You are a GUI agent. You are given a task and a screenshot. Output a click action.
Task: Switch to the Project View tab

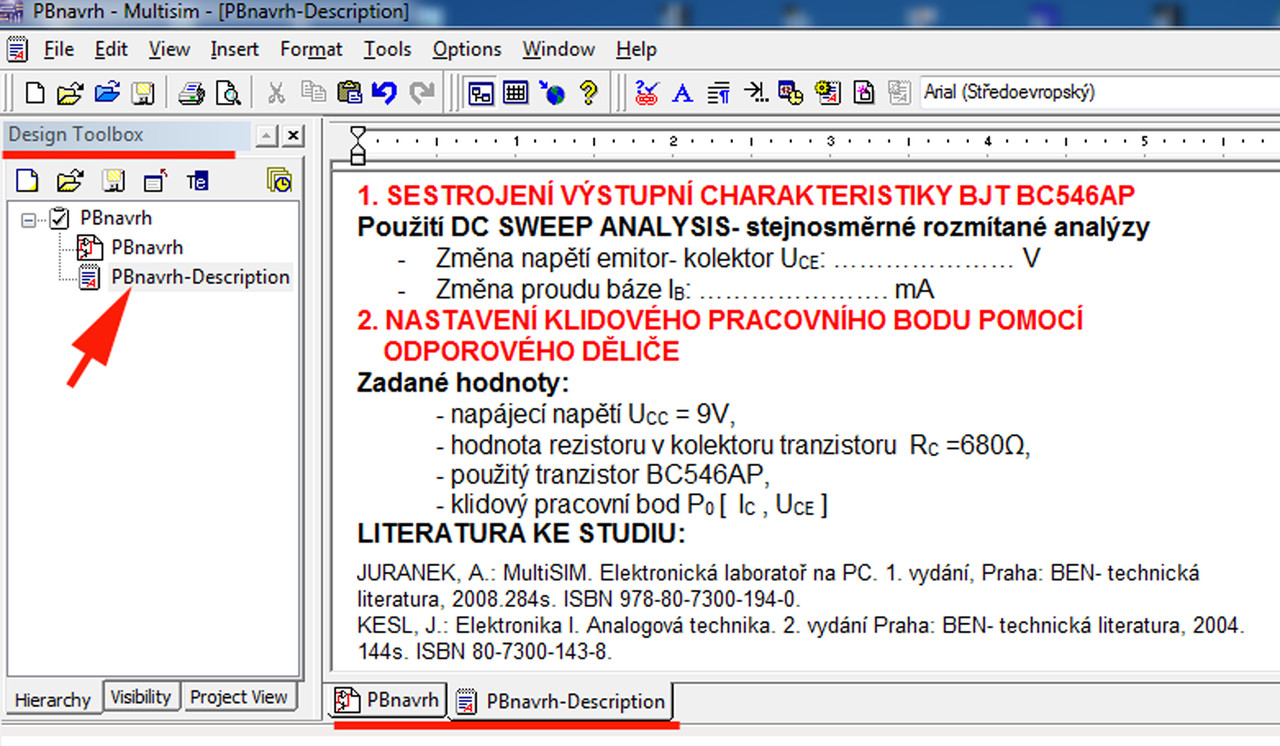click(239, 696)
